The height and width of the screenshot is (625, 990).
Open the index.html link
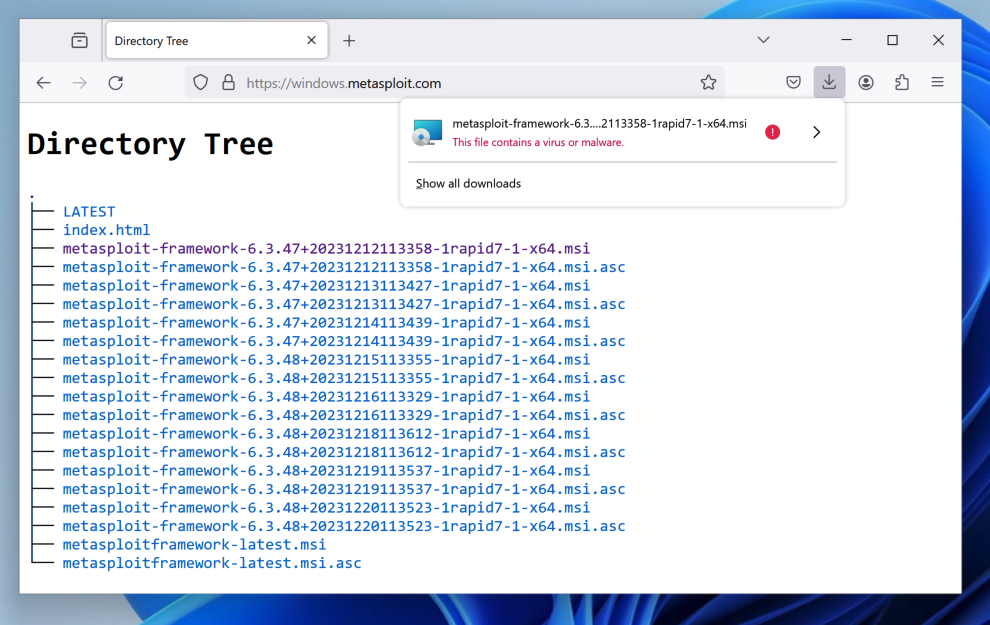[x=106, y=230]
